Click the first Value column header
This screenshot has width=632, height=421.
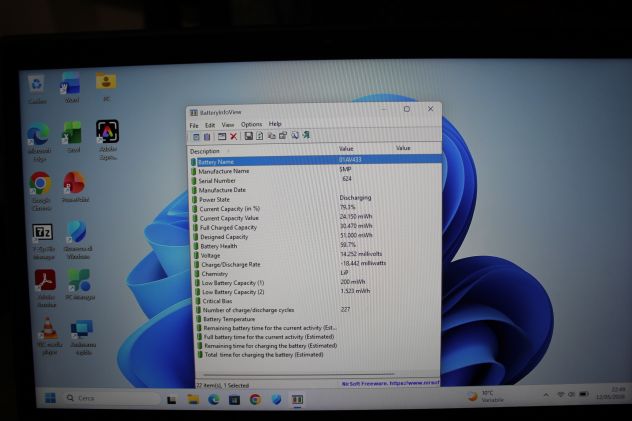point(346,149)
